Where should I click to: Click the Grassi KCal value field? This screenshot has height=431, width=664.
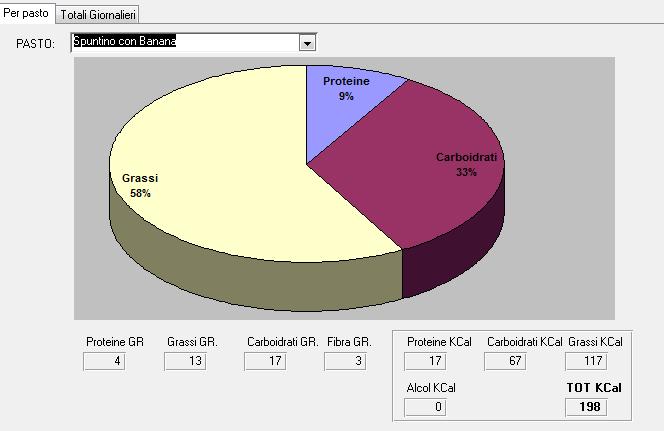(586, 361)
